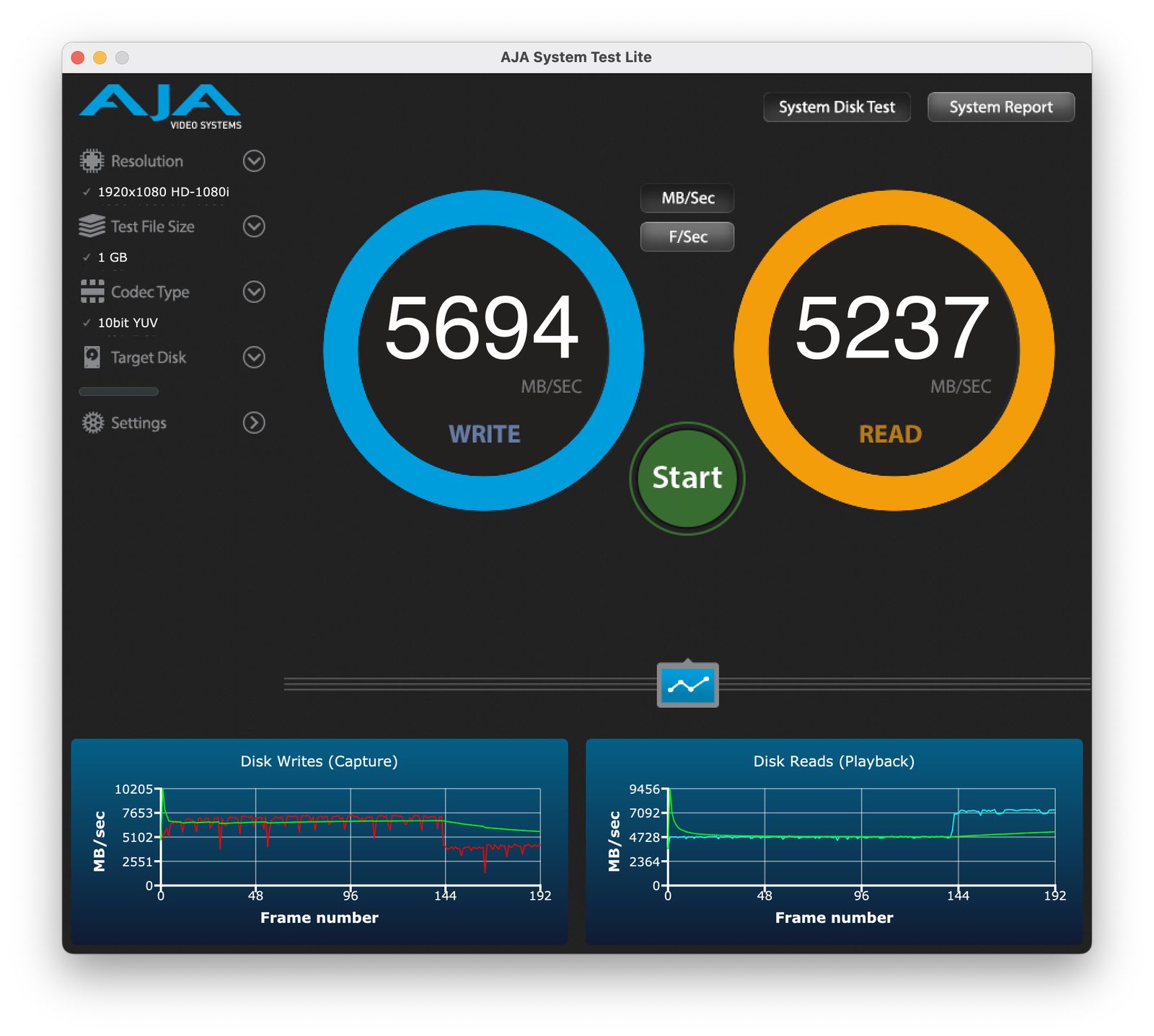Click the Disk Writes graph plot
The height and width of the screenshot is (1036, 1154).
point(351,837)
